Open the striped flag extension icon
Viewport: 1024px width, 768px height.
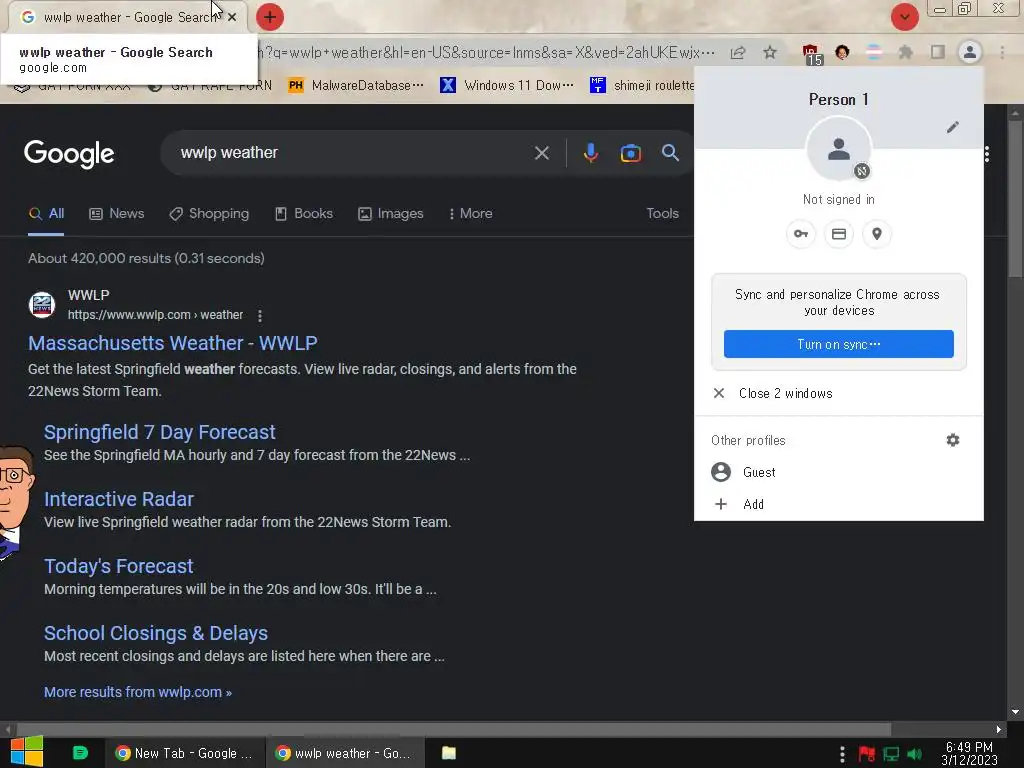click(x=874, y=52)
